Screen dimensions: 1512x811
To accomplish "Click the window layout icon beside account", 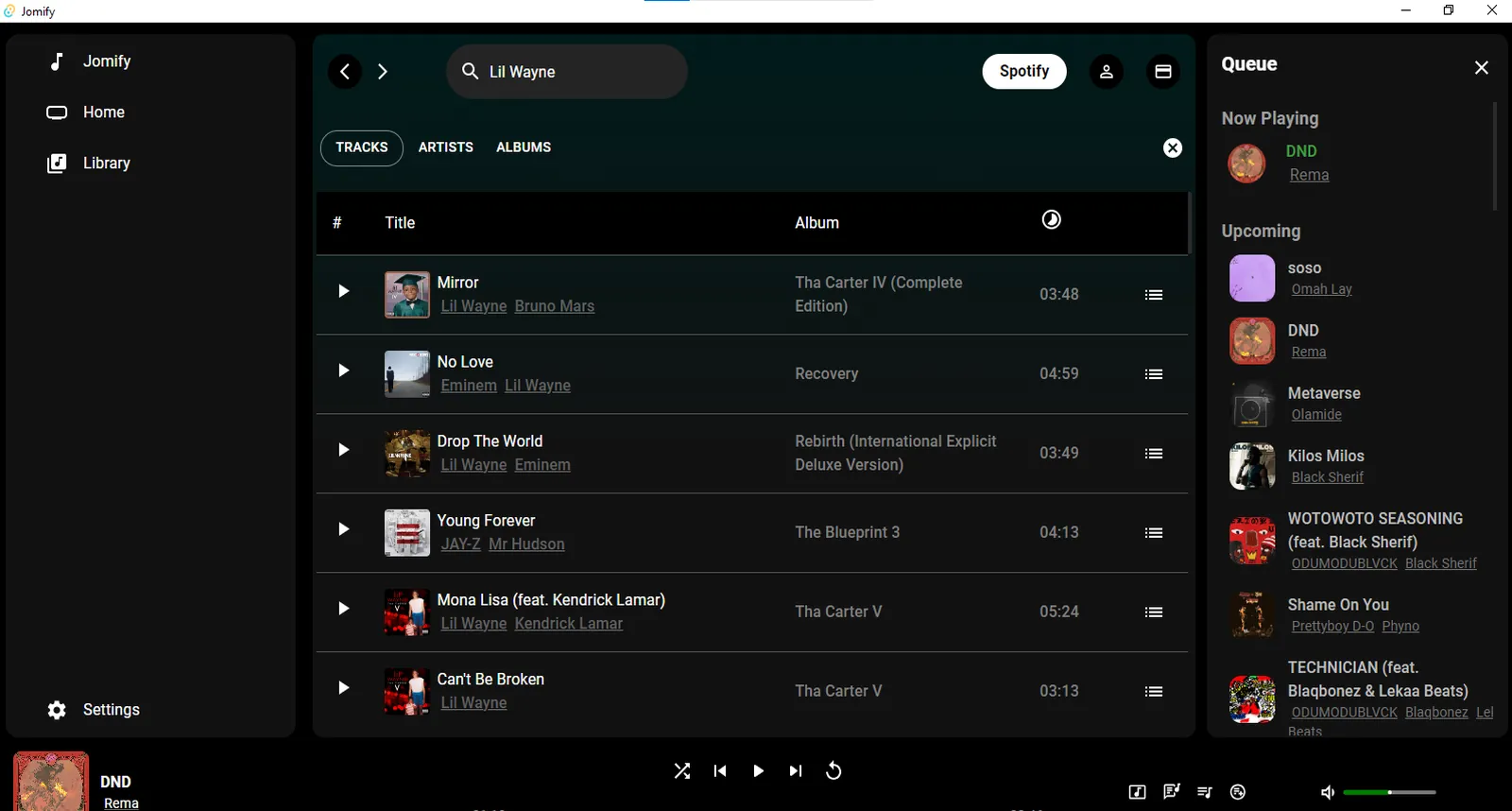I will (1163, 72).
